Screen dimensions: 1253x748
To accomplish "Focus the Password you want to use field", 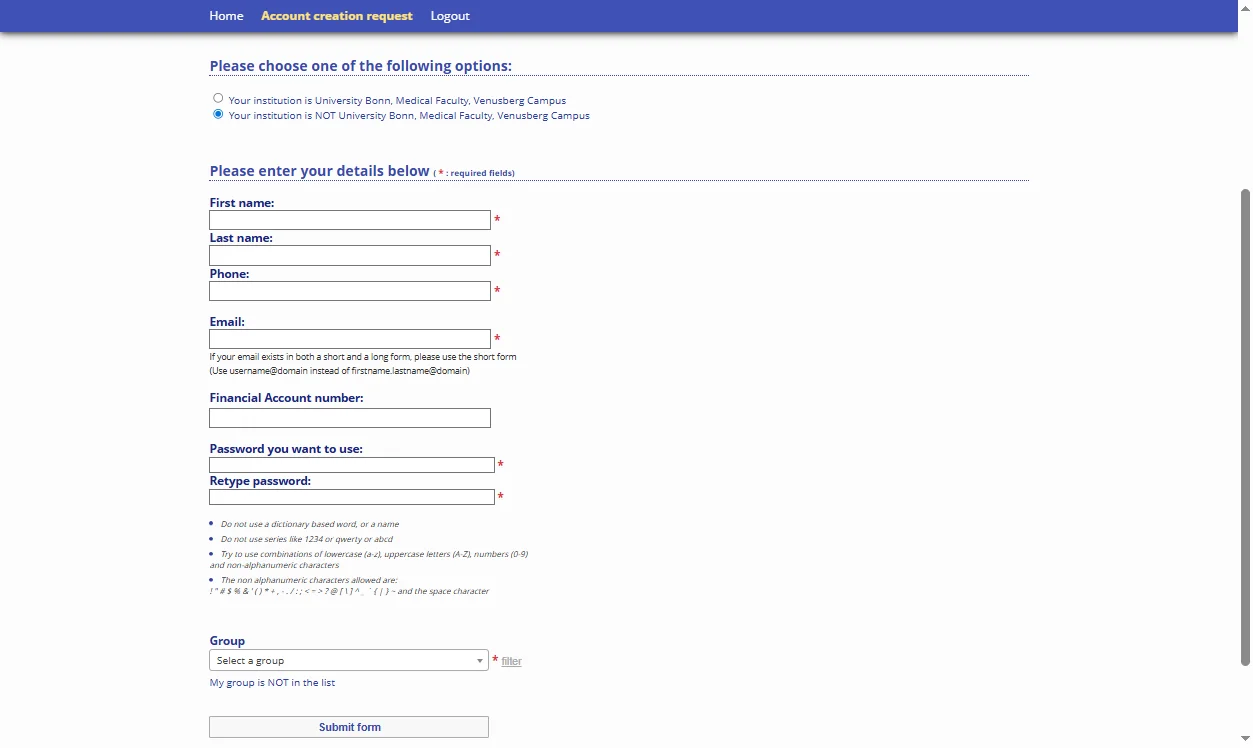I will [351, 465].
